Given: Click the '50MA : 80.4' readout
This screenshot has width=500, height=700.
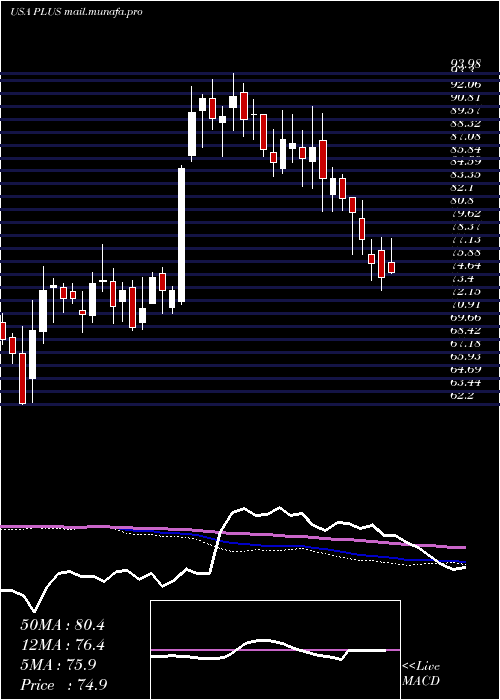Looking at the screenshot, I should coord(62,625).
